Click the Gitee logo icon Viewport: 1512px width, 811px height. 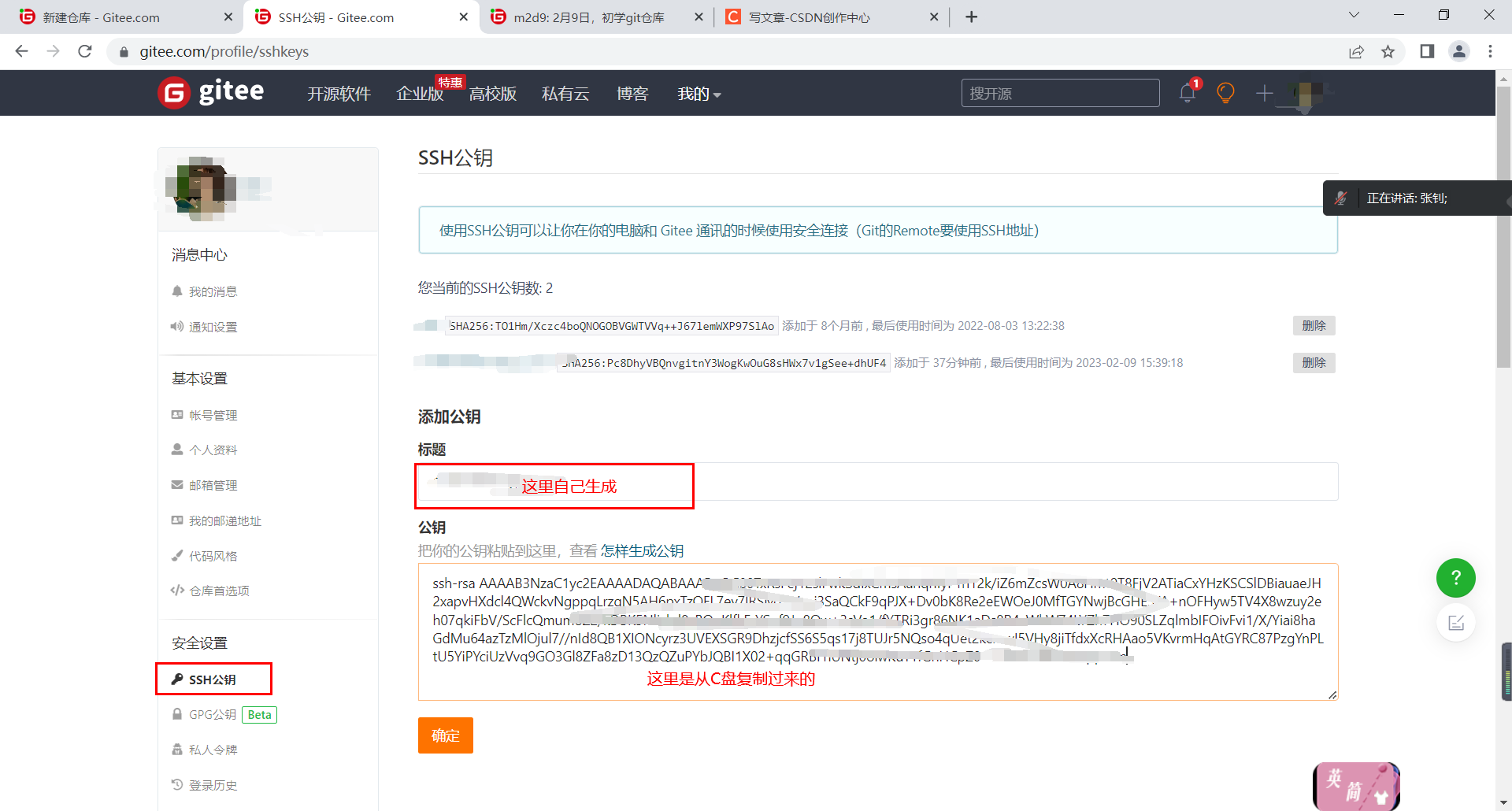(x=172, y=92)
